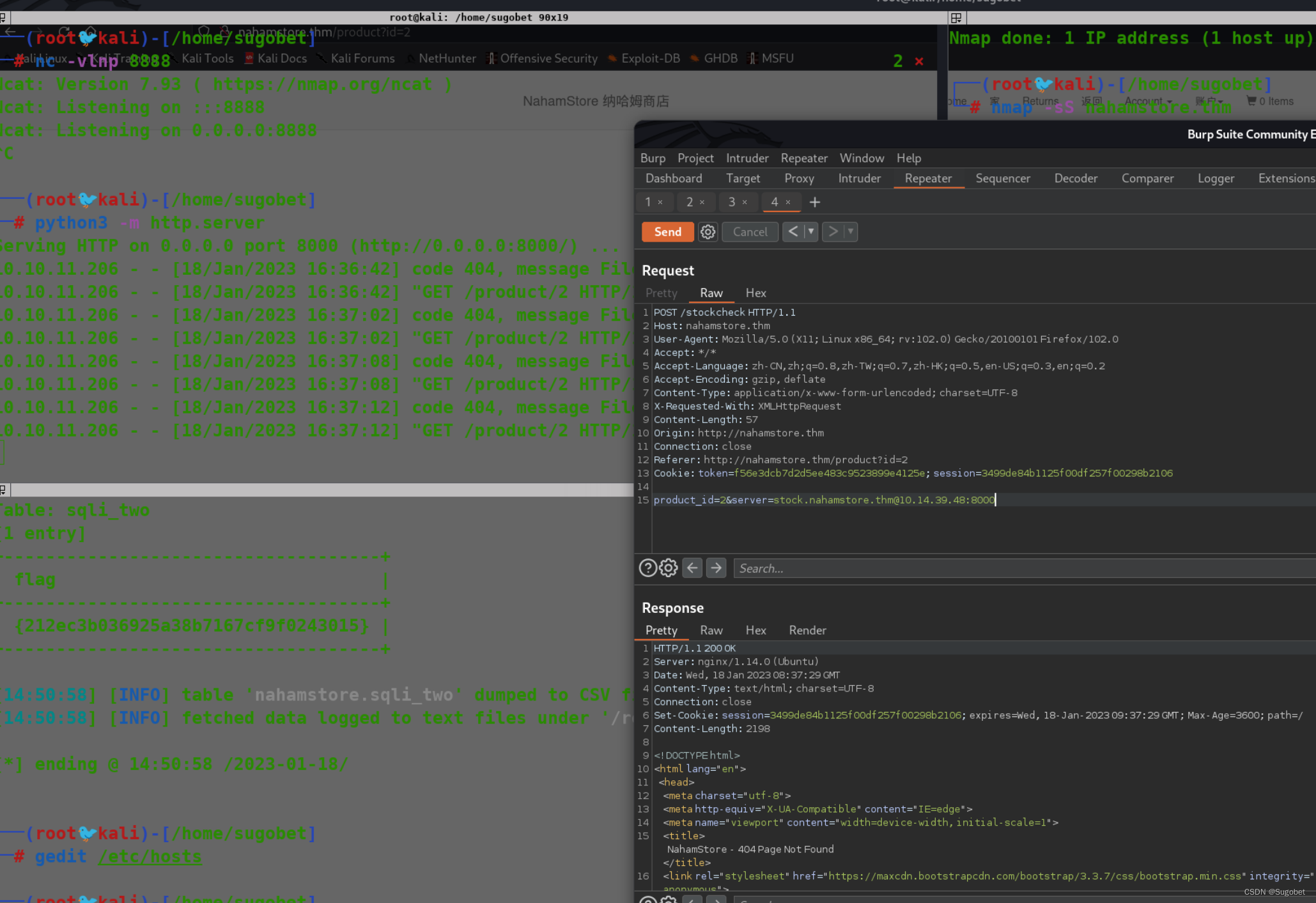Click the sqlmap flag value in terminal
1316x903 pixels.
[192, 625]
